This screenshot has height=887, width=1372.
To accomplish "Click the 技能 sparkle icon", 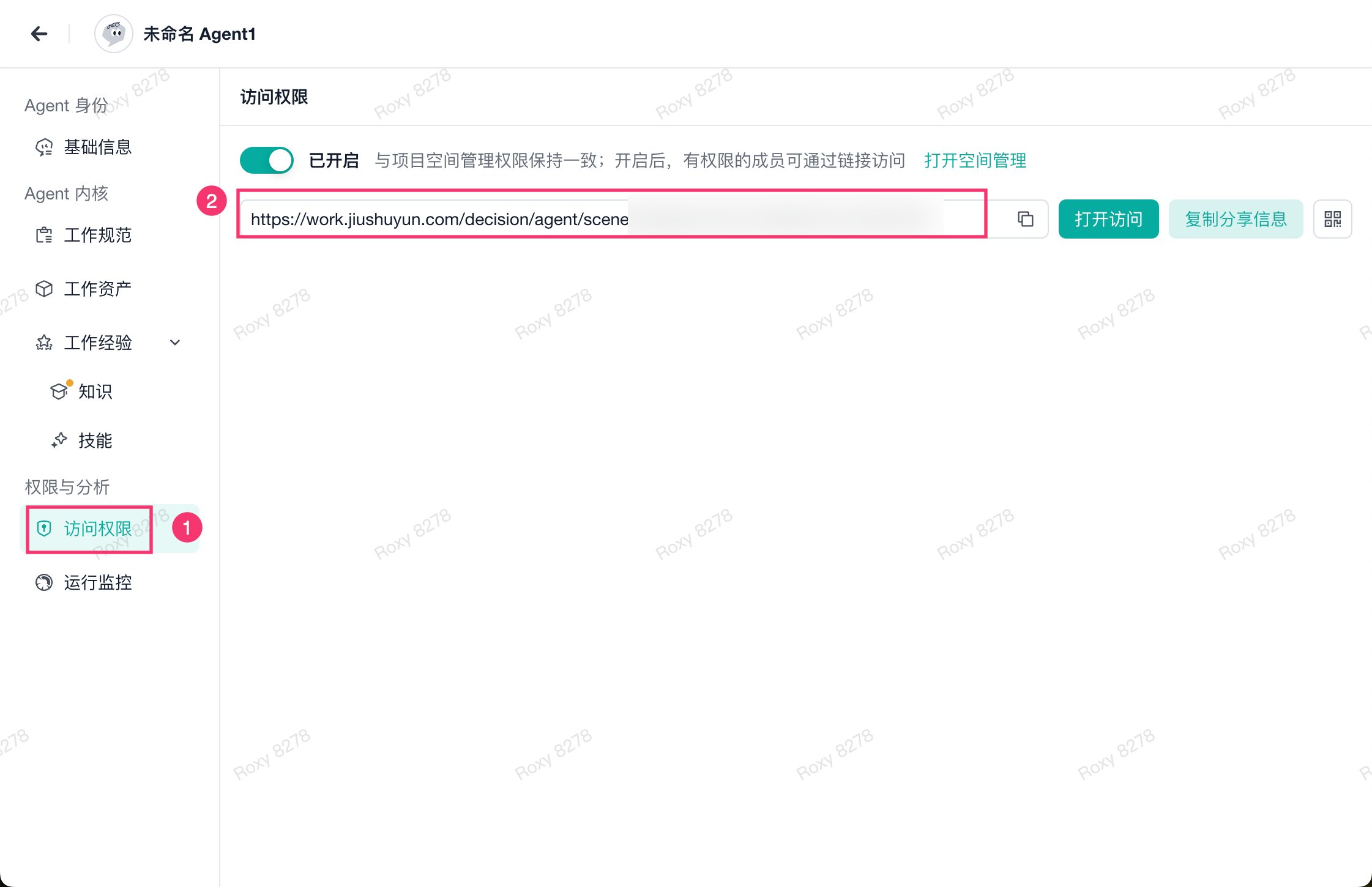I will coord(59,440).
